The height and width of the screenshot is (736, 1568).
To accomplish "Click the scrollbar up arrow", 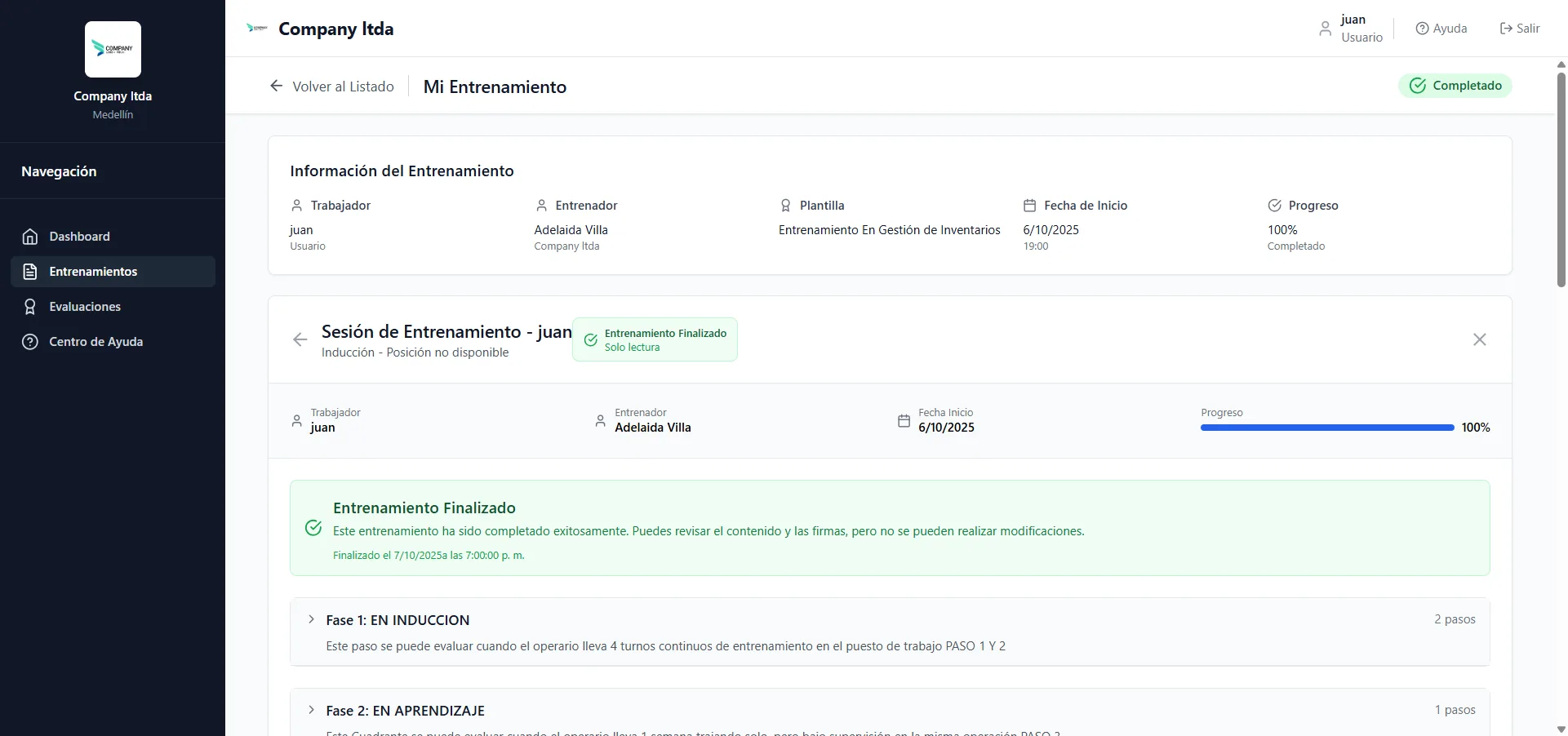I will tap(1561, 64).
